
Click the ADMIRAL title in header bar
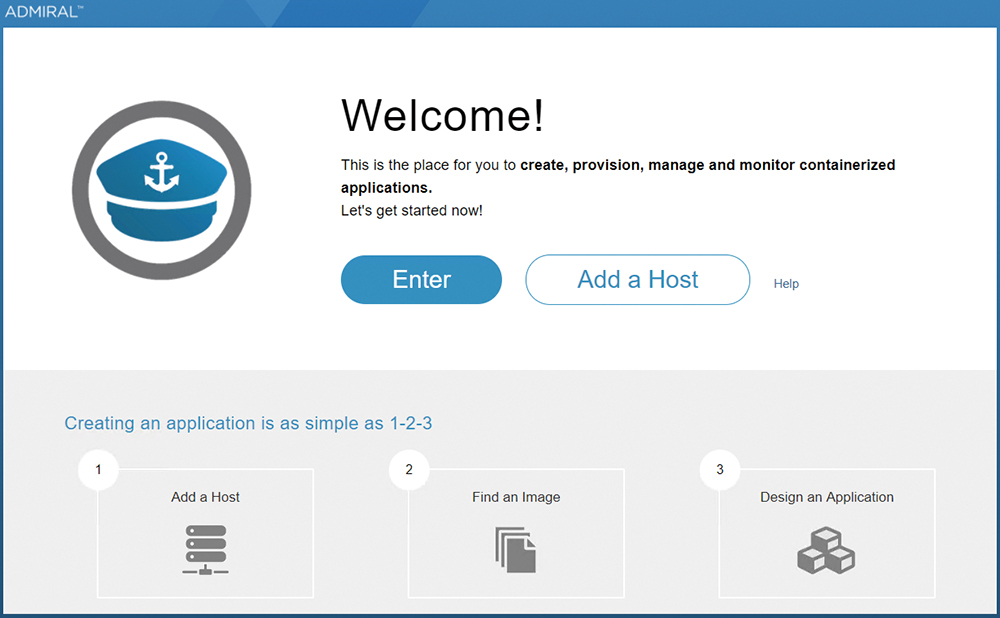pyautogui.click(x=44, y=11)
